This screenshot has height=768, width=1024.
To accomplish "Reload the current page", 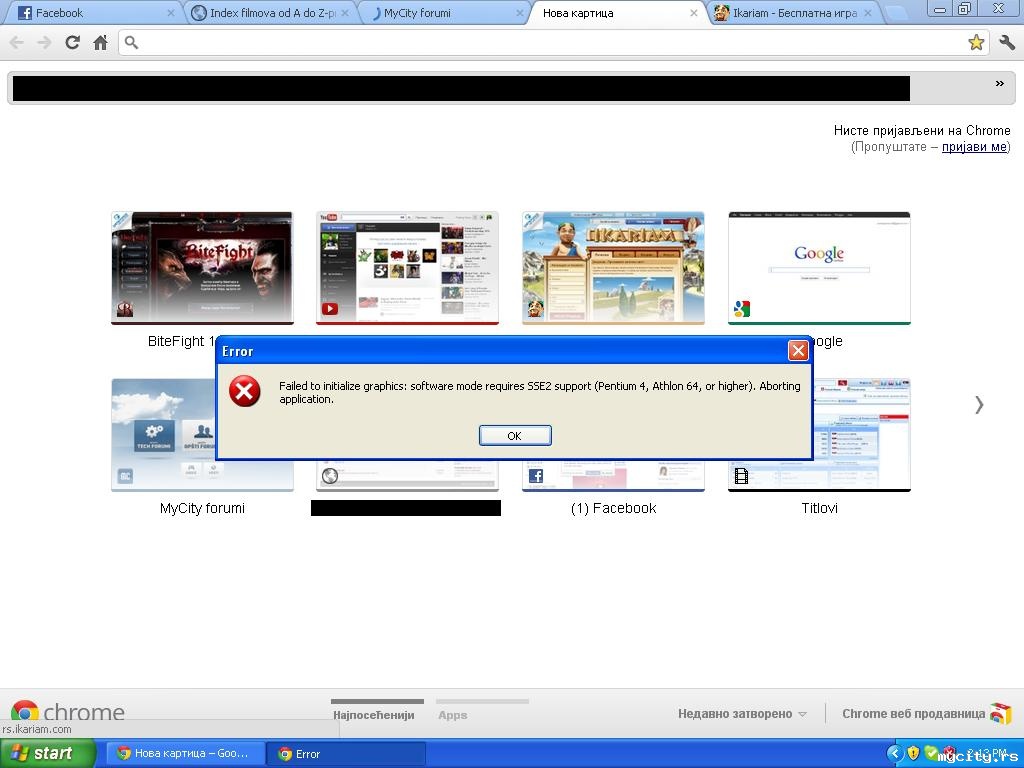I will [72, 42].
